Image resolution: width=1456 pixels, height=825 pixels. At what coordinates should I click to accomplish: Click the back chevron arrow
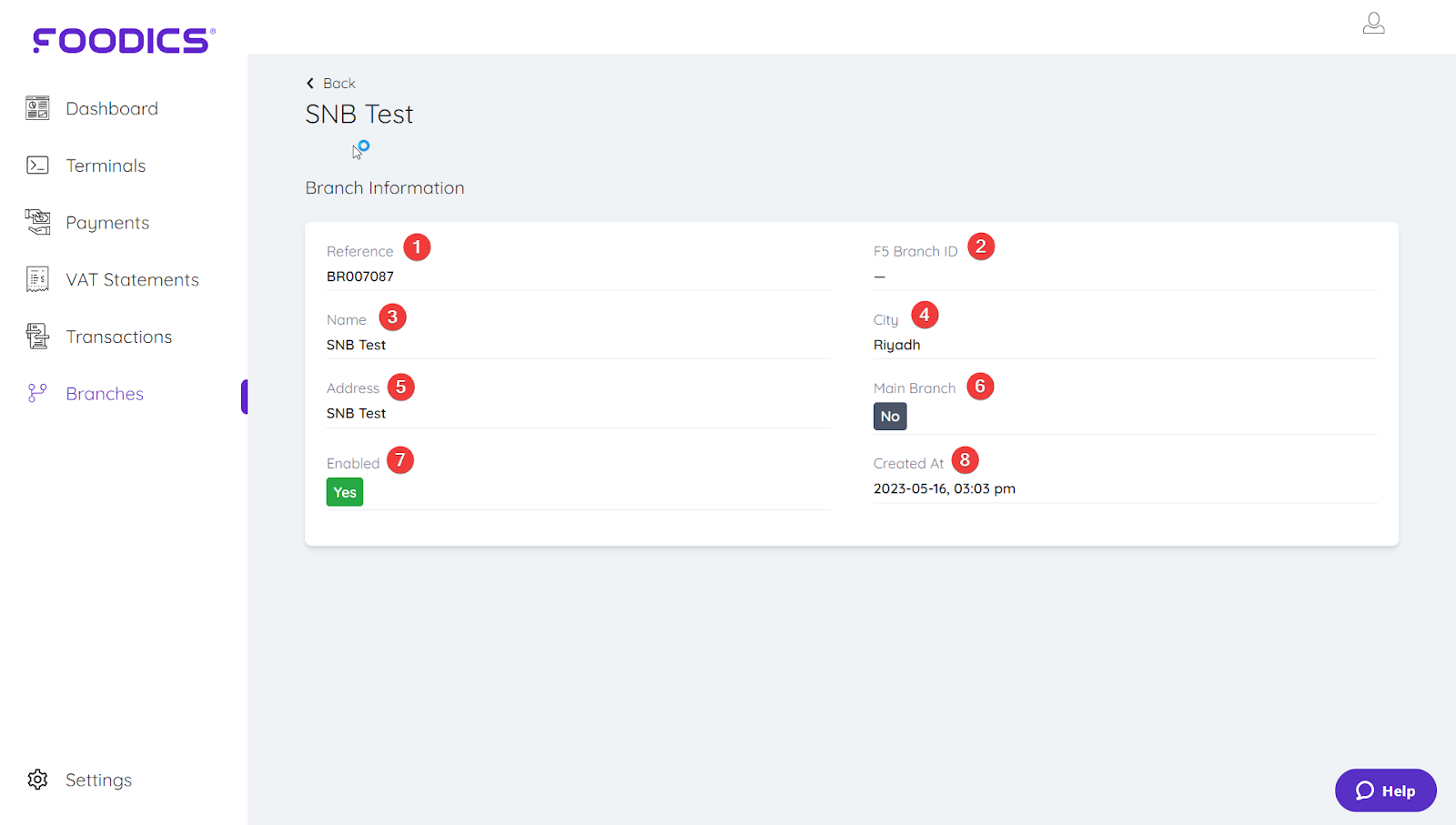point(310,83)
